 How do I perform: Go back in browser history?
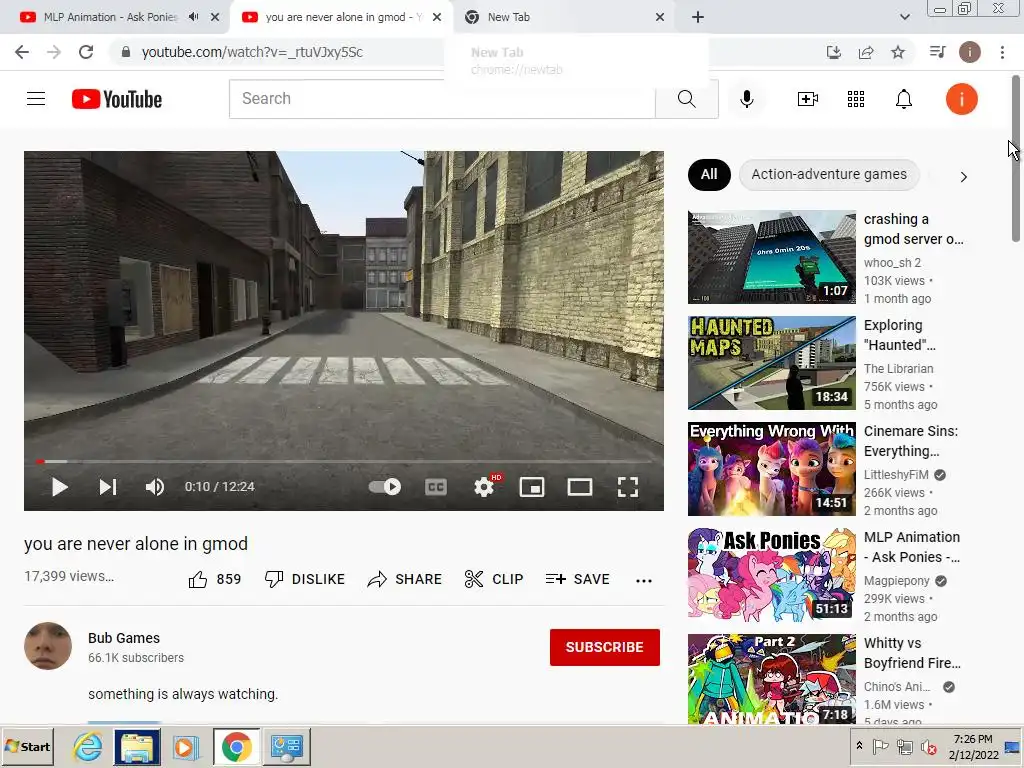[22, 52]
